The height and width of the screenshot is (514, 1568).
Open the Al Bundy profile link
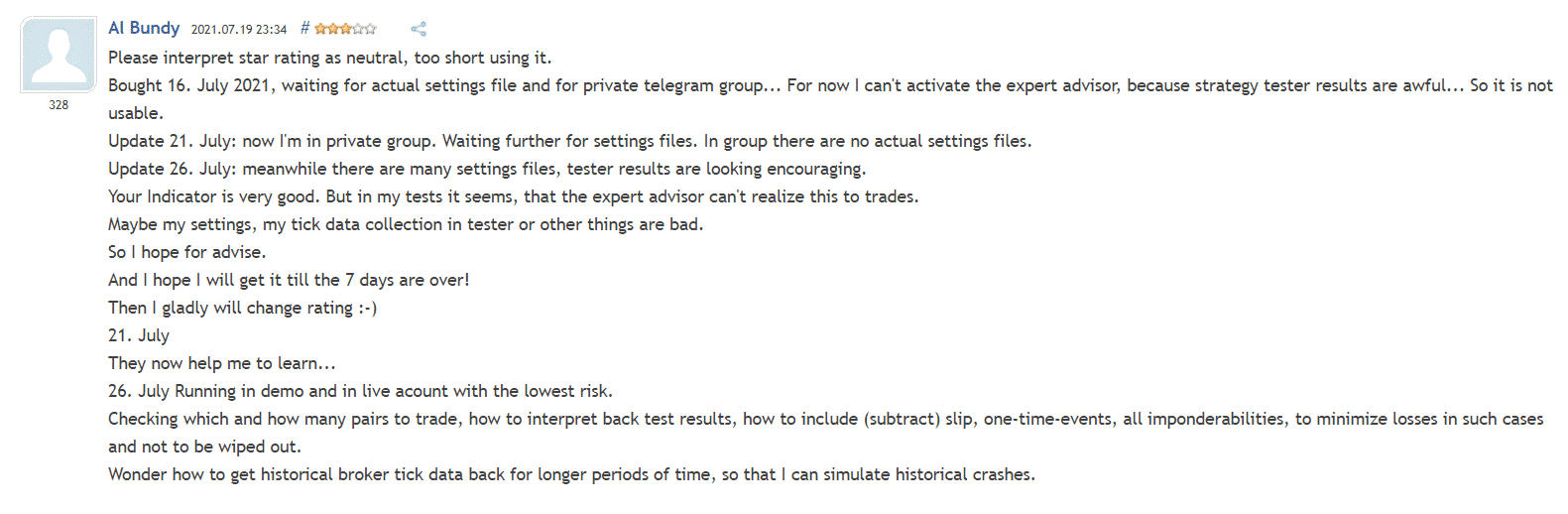[144, 28]
